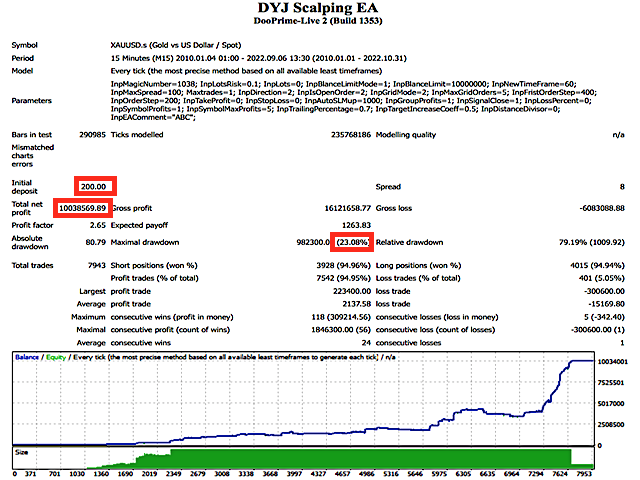Select consecutive profit value 1846300.00 (56)
640x480 pixels.
pos(341,330)
